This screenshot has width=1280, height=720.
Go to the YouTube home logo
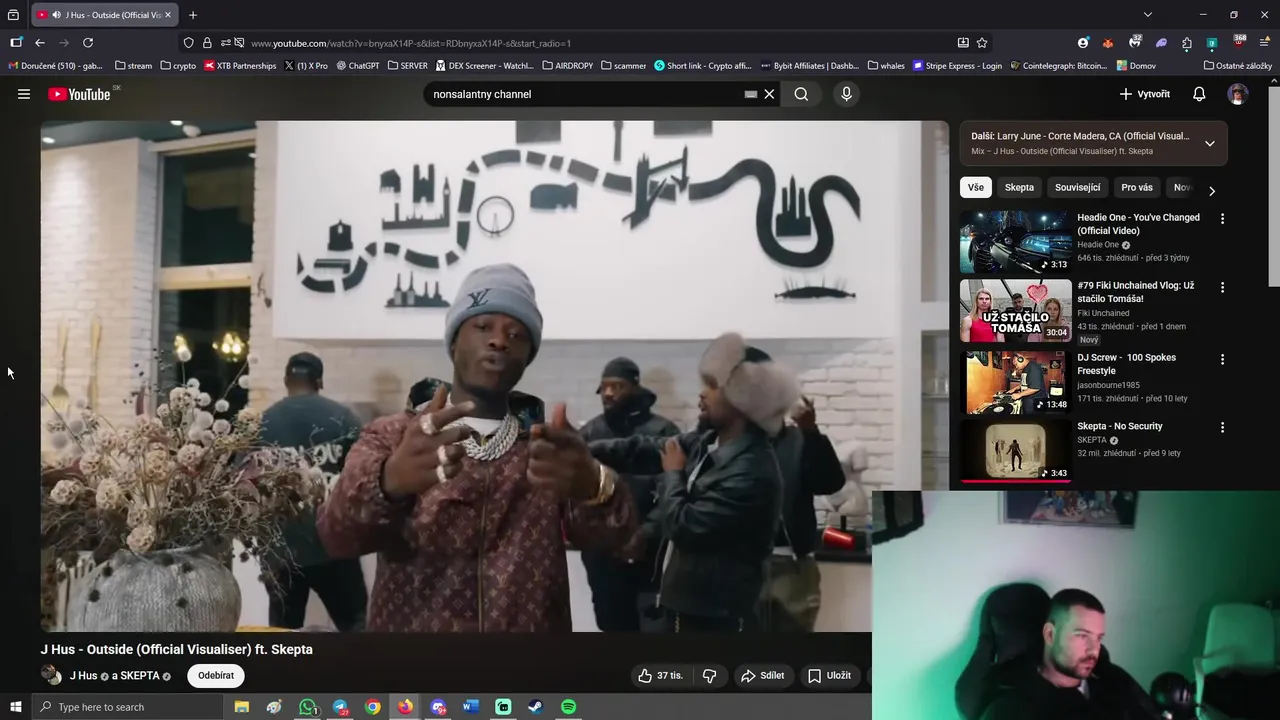79,94
